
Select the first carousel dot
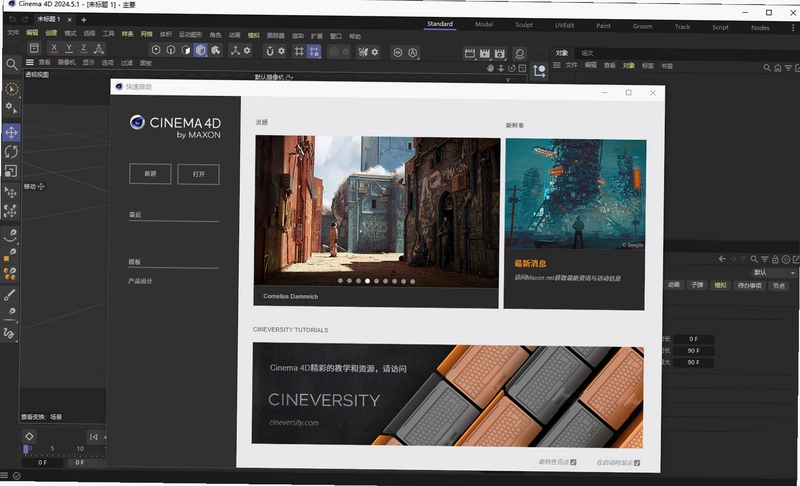[x=340, y=281]
